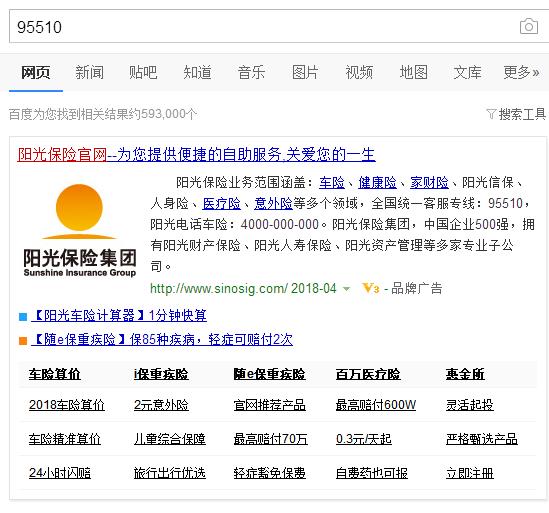Open the 自费药也可报 link
This screenshot has width=549, height=513.
point(371,473)
